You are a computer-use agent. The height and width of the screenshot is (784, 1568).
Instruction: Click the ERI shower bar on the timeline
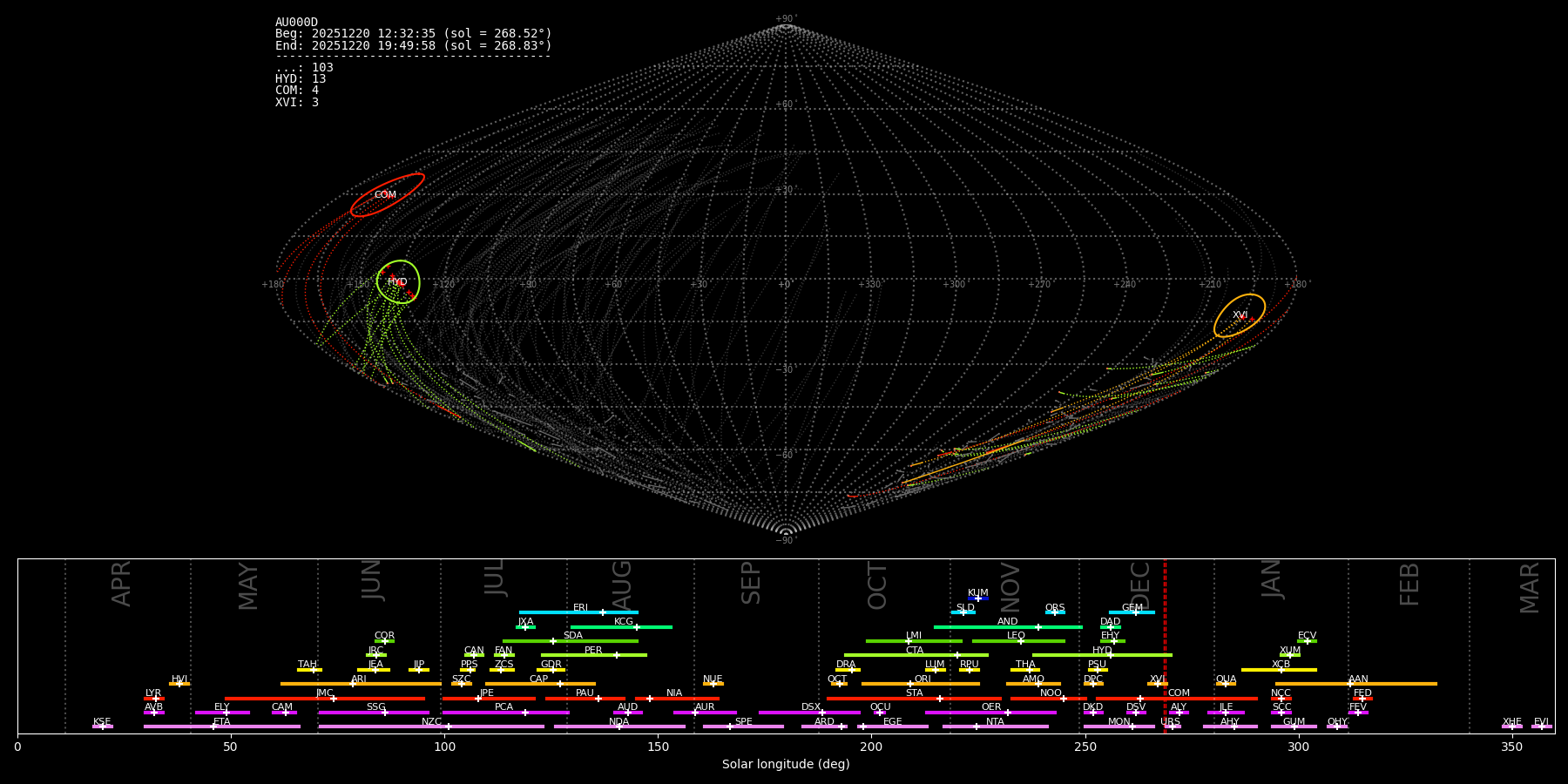click(x=578, y=612)
